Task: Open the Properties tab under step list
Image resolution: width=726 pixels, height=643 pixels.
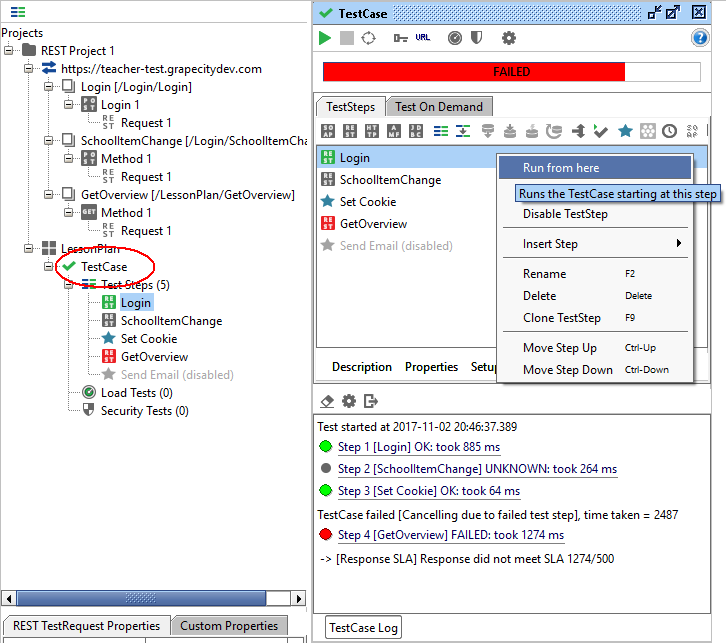Action: (432, 367)
